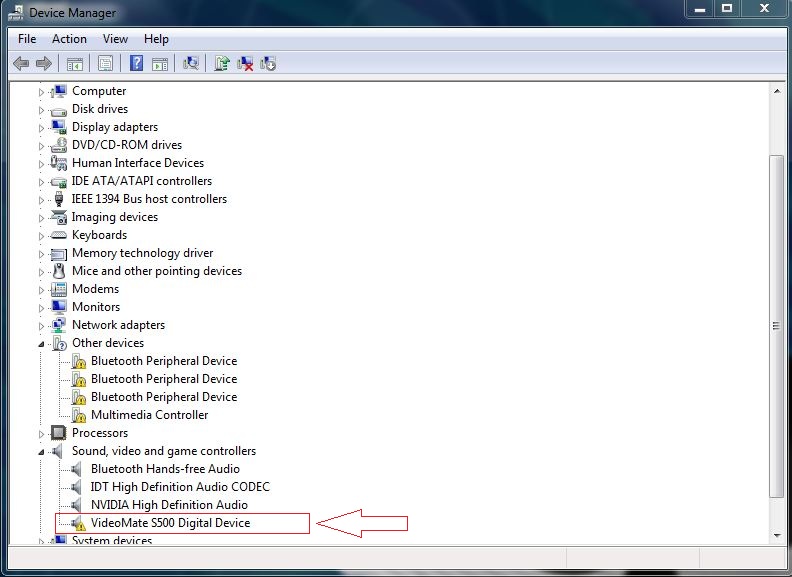Image resolution: width=792 pixels, height=577 pixels.
Task: Click the blue Help question mark icon
Action: 136,64
